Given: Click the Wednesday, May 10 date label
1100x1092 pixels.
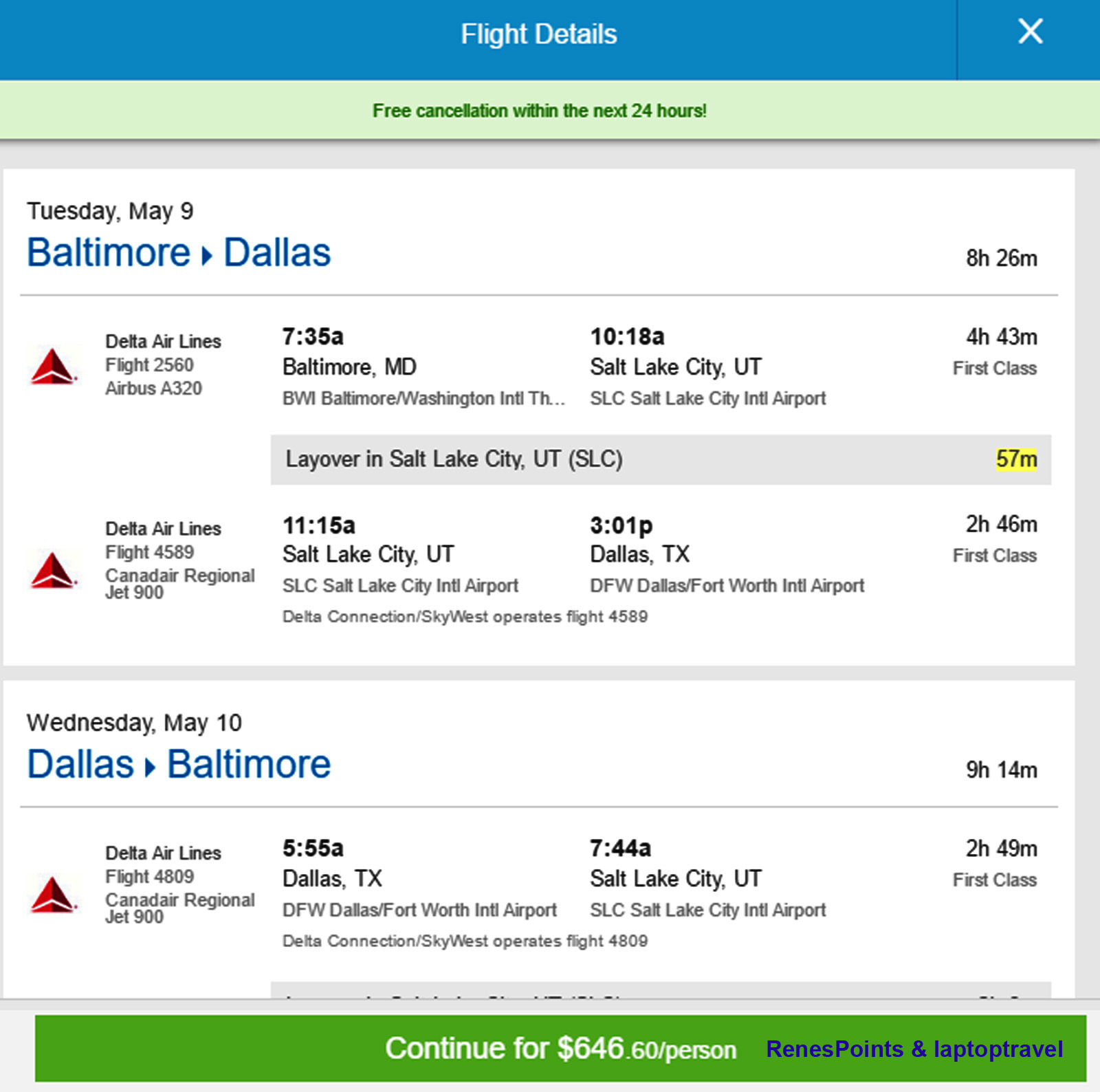Looking at the screenshot, I should 134,723.
